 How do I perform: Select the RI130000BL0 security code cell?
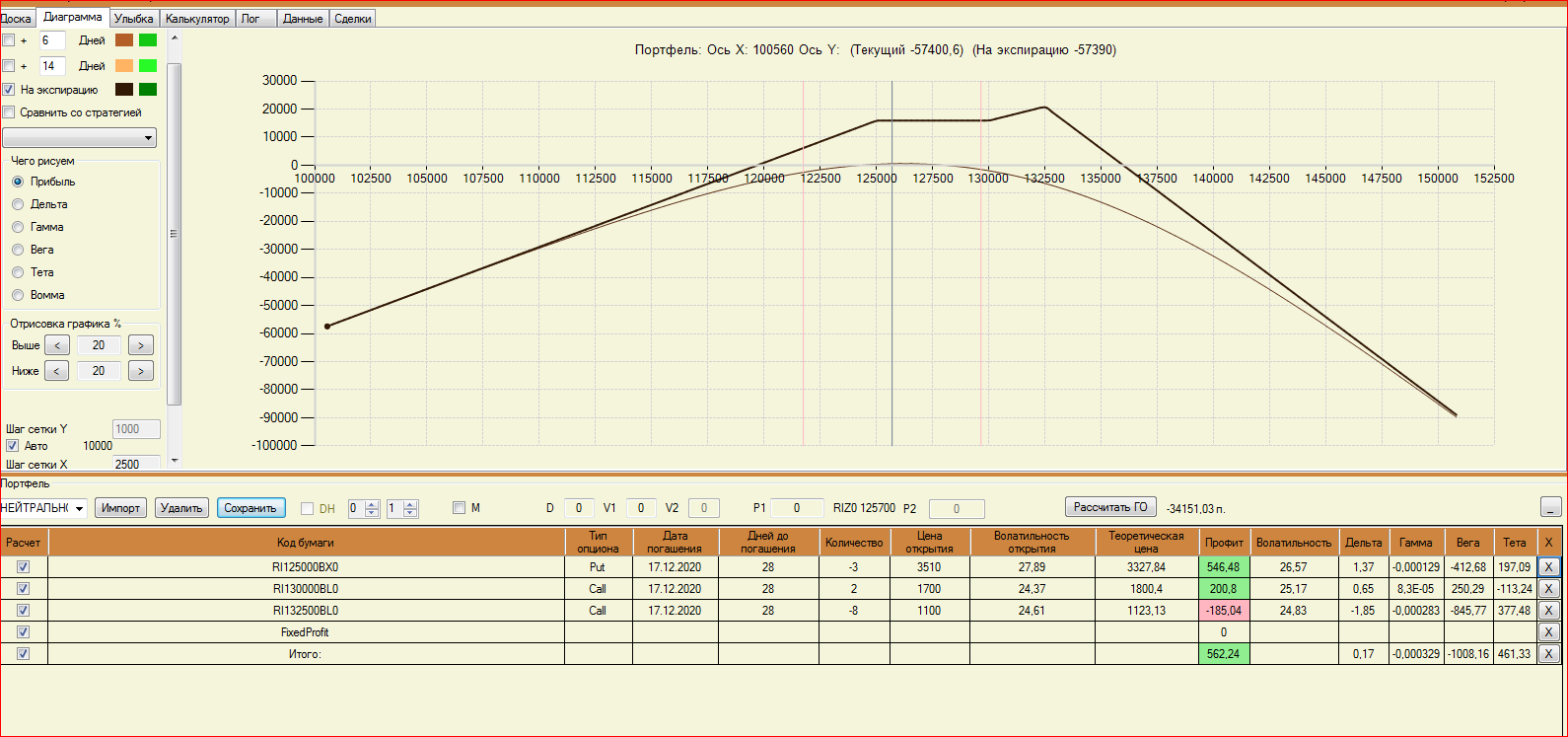pos(306,589)
